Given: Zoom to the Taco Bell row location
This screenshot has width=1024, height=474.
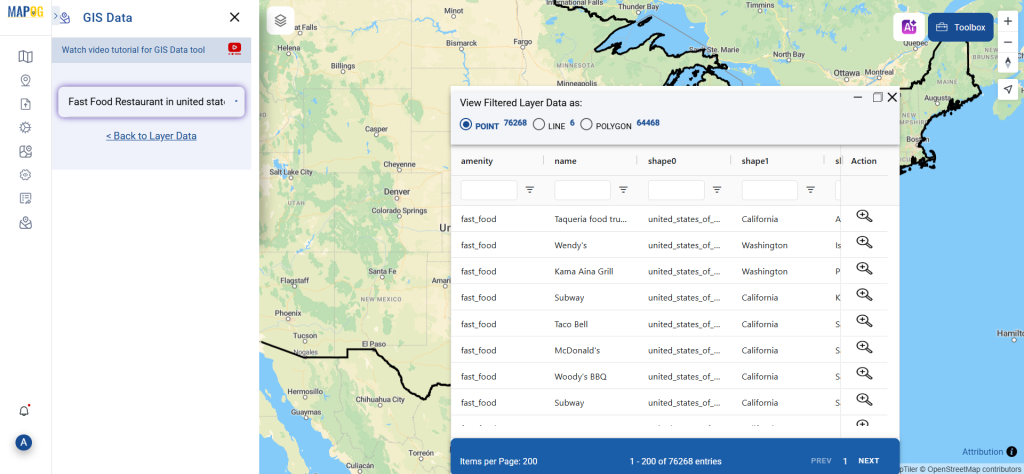Looking at the screenshot, I should click(864, 322).
